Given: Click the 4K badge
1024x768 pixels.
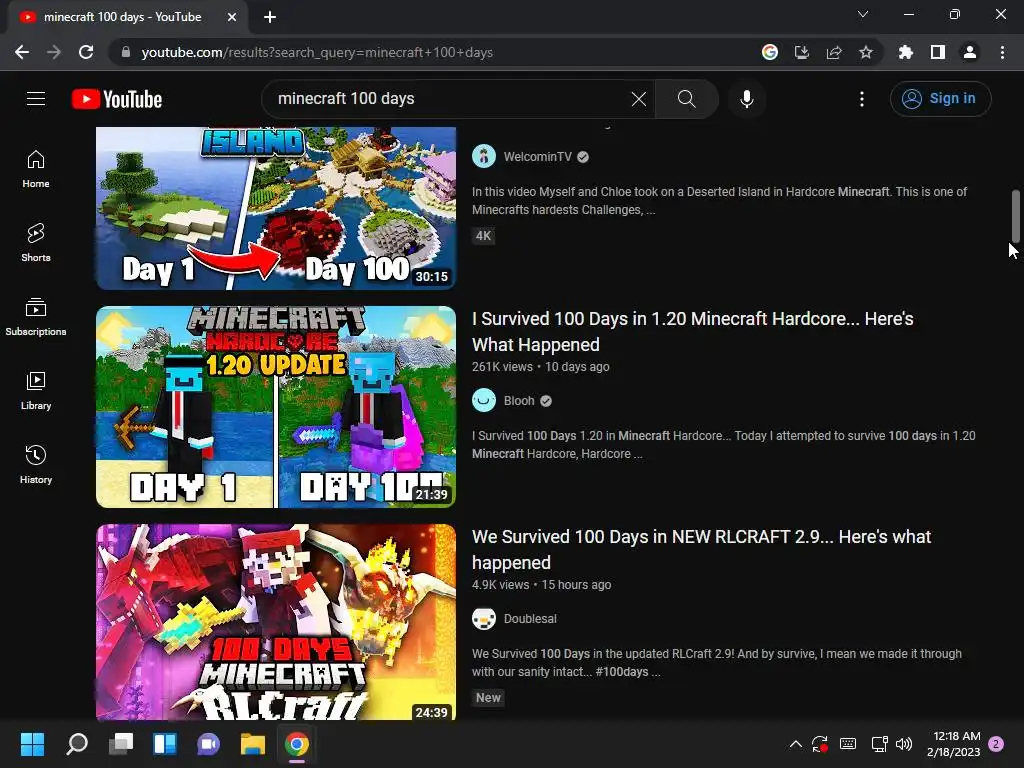Looking at the screenshot, I should pyautogui.click(x=483, y=236).
